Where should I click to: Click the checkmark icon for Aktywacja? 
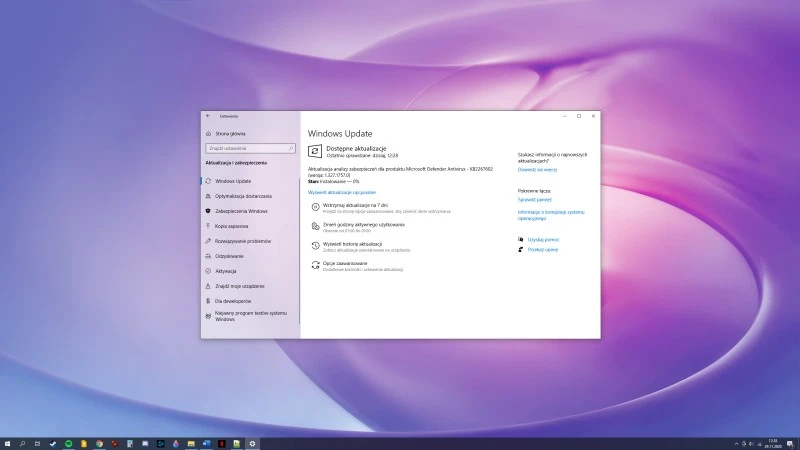[x=208, y=271]
